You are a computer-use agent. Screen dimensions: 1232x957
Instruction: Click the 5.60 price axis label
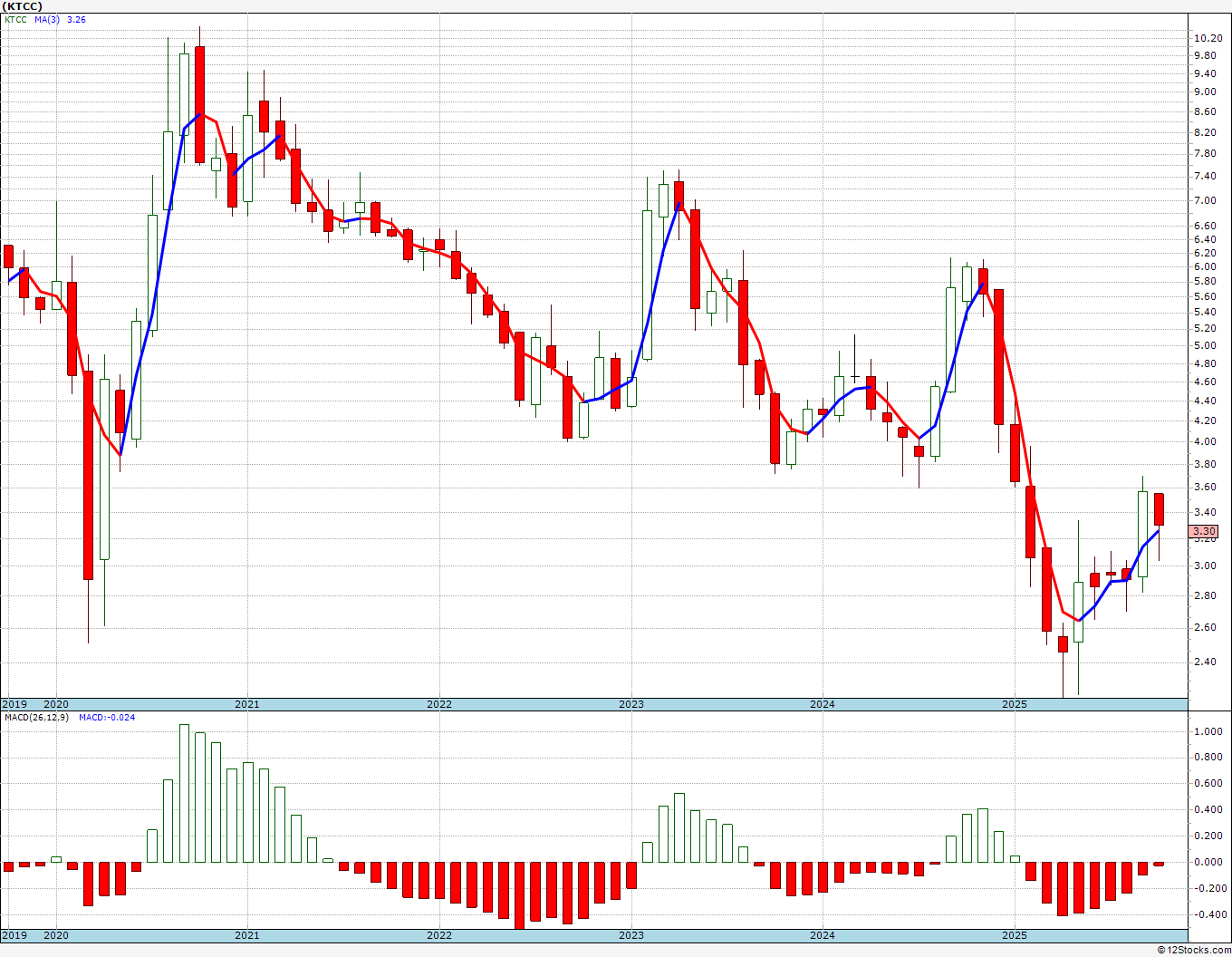coord(1205,296)
